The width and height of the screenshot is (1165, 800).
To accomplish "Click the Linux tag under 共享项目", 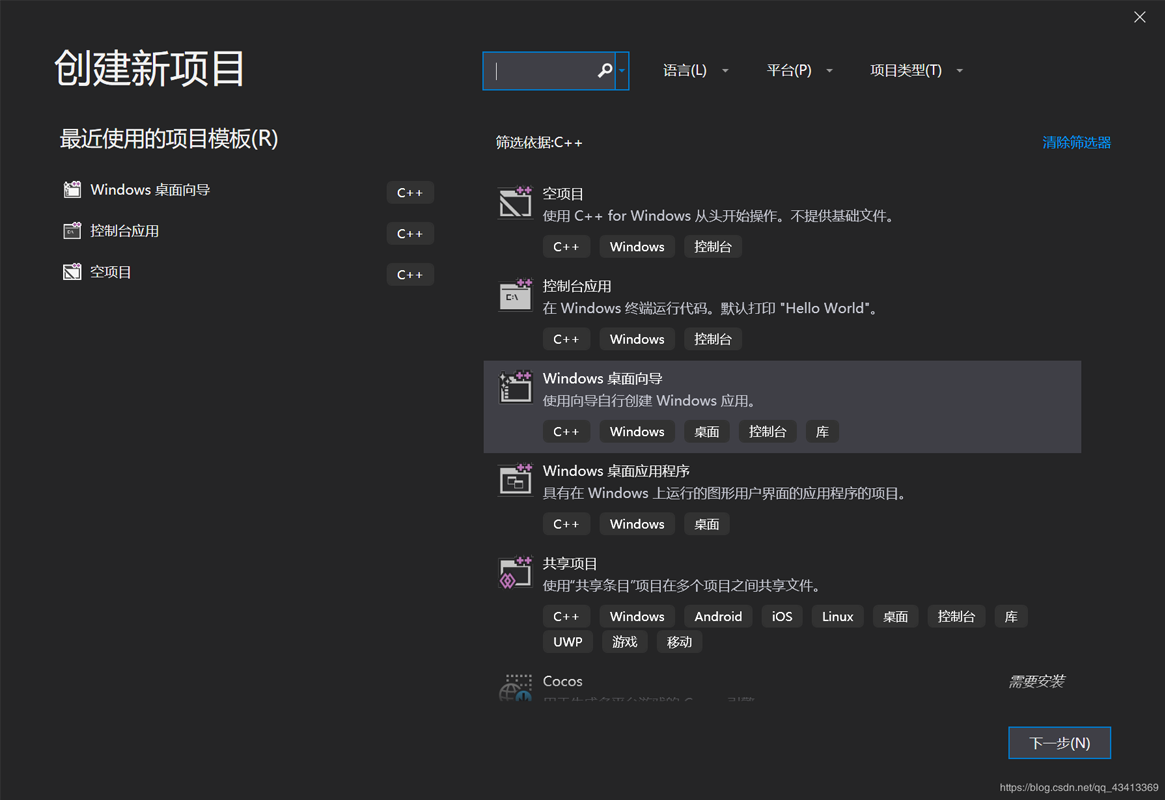I will 837,617.
